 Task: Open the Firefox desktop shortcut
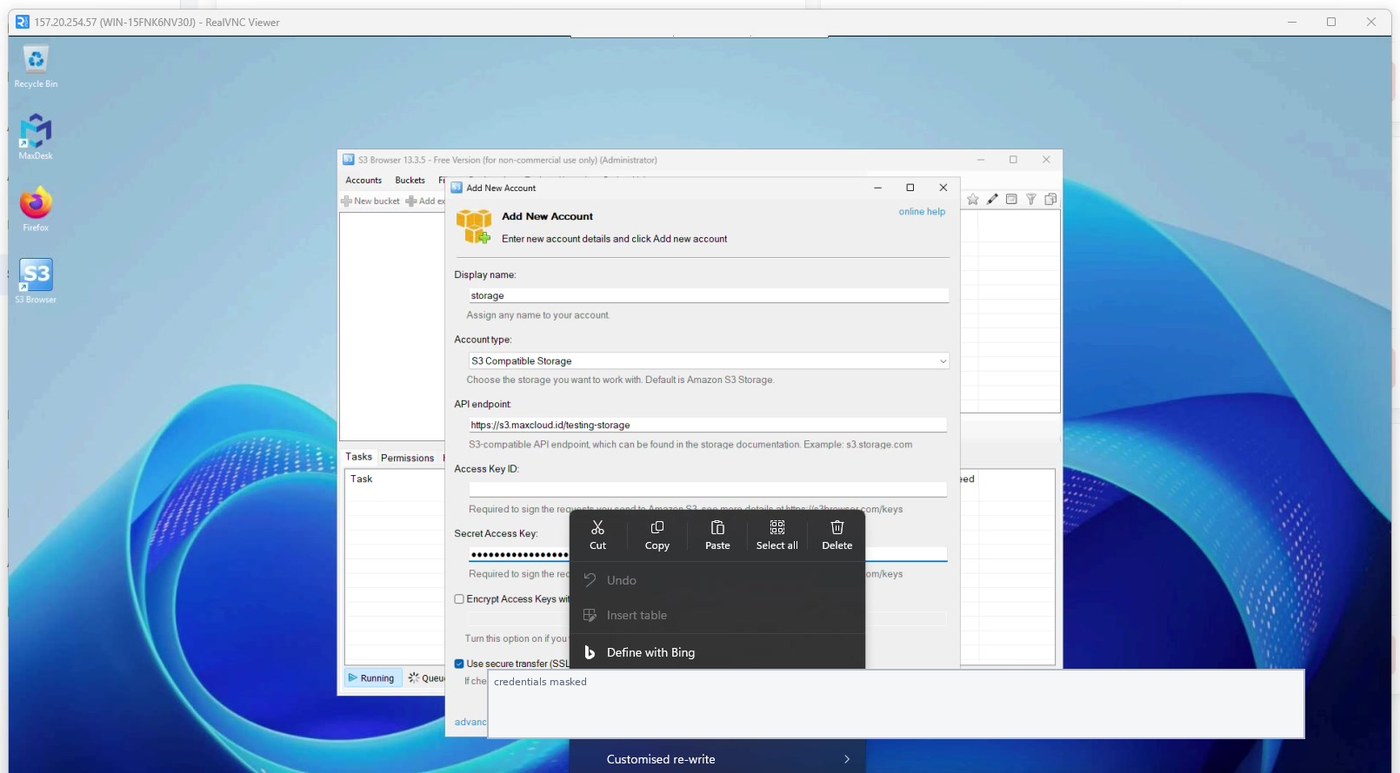pyautogui.click(x=36, y=209)
